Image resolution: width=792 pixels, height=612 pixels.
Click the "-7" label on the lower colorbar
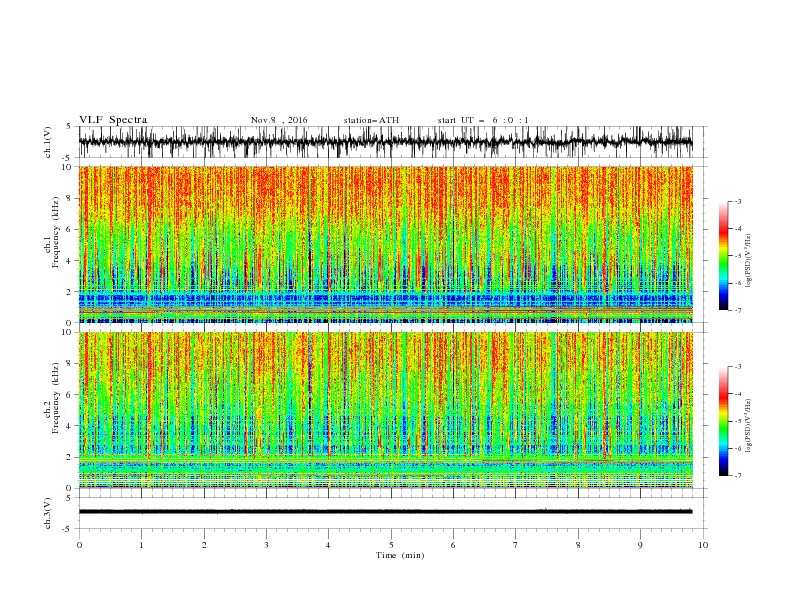737,476
